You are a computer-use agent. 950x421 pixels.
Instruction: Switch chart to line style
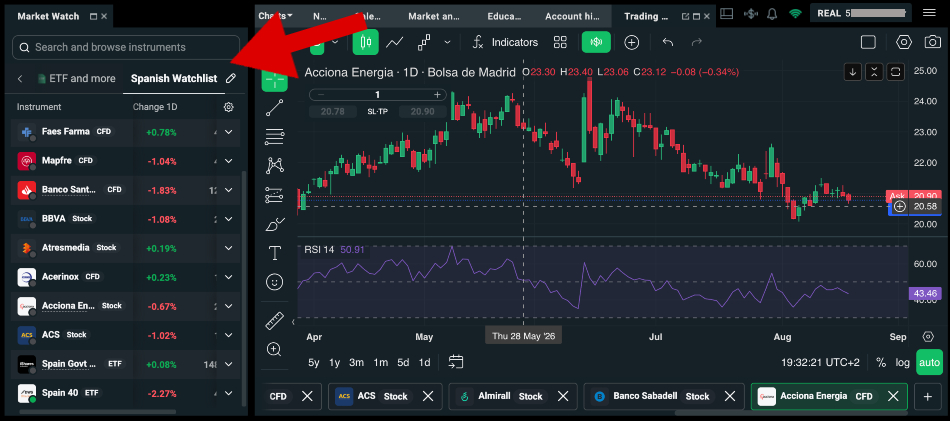pyautogui.click(x=395, y=42)
